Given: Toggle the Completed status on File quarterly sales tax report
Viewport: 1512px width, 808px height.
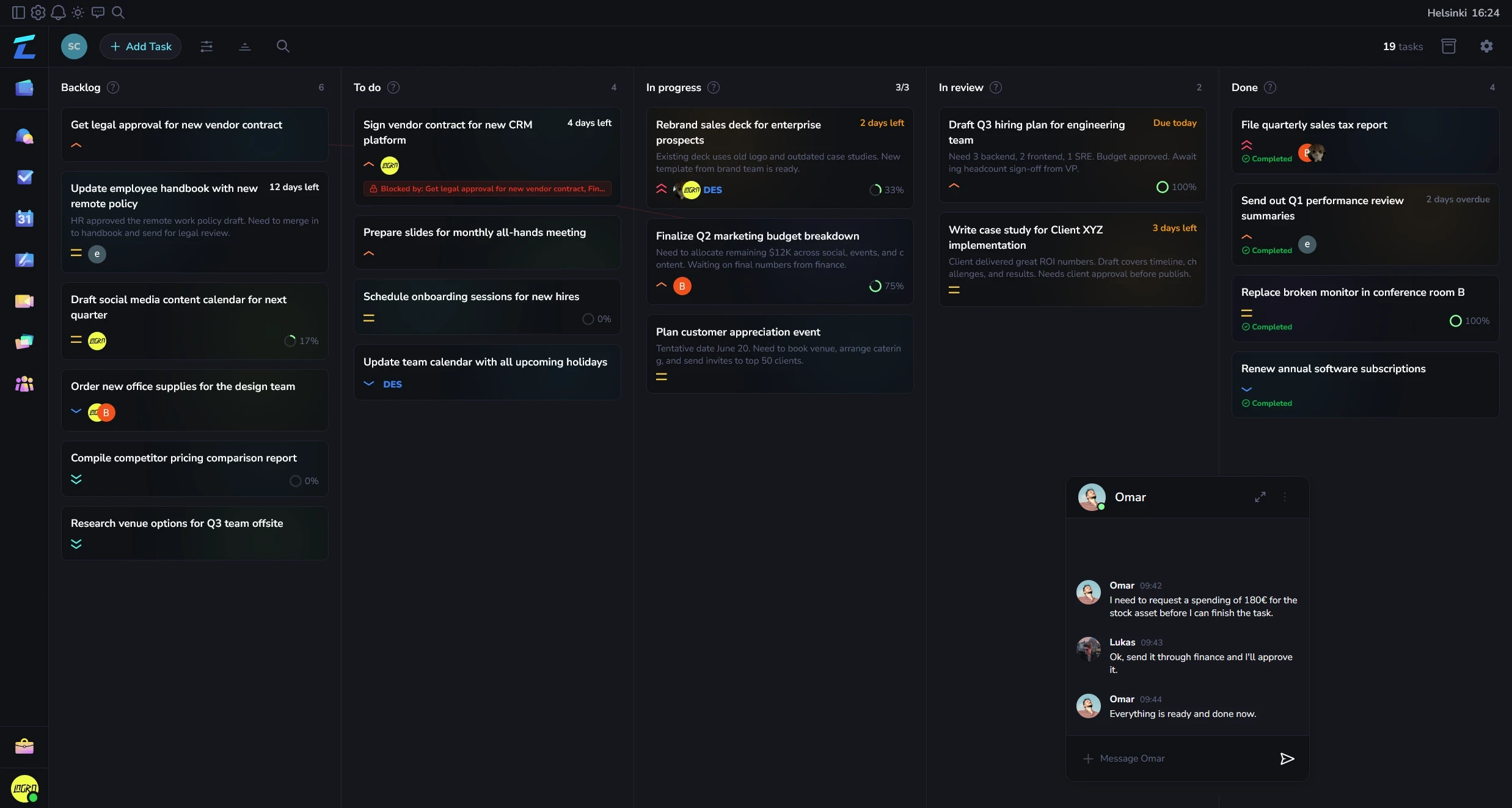Looking at the screenshot, I should coord(1267,159).
